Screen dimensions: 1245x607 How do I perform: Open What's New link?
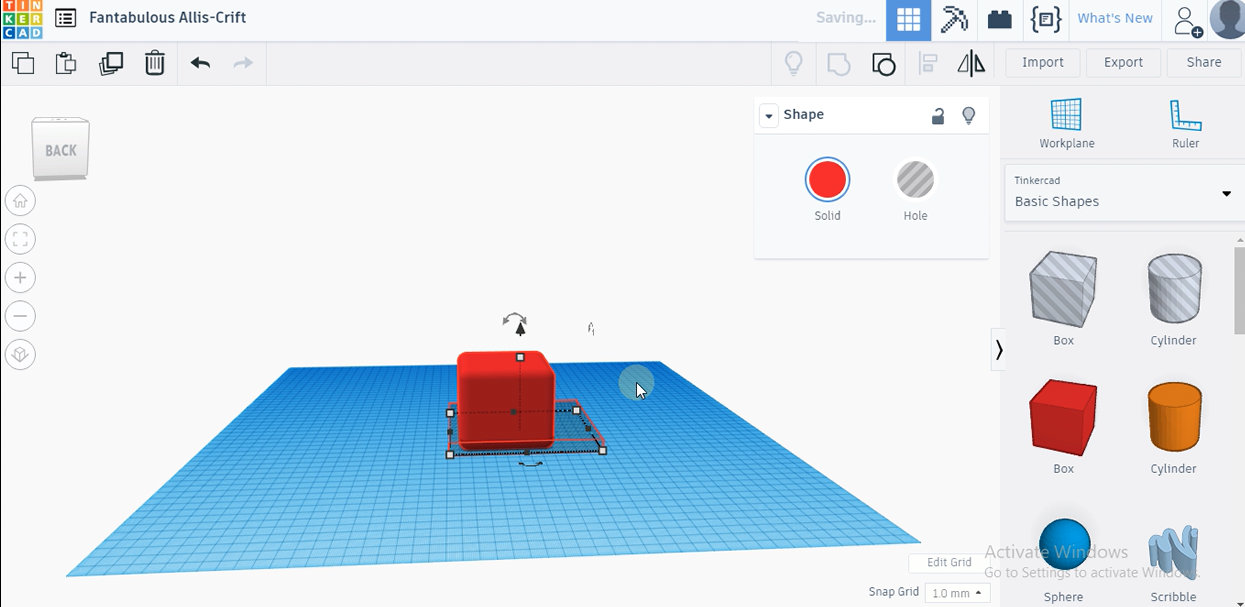tap(1115, 19)
